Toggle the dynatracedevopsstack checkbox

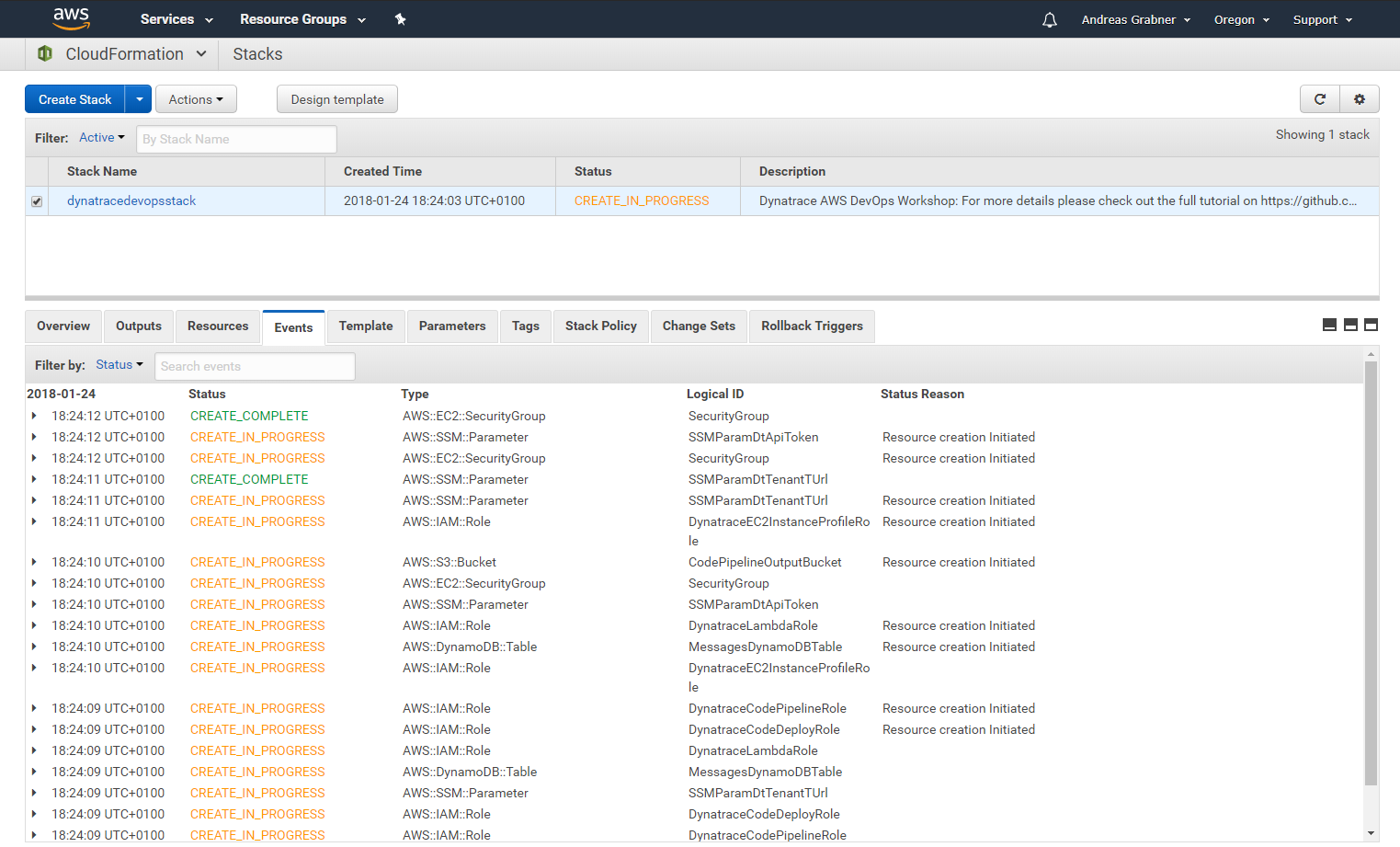pyautogui.click(x=37, y=201)
